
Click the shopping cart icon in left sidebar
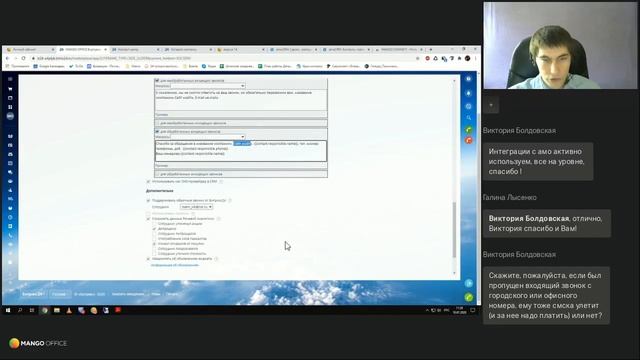point(10,89)
